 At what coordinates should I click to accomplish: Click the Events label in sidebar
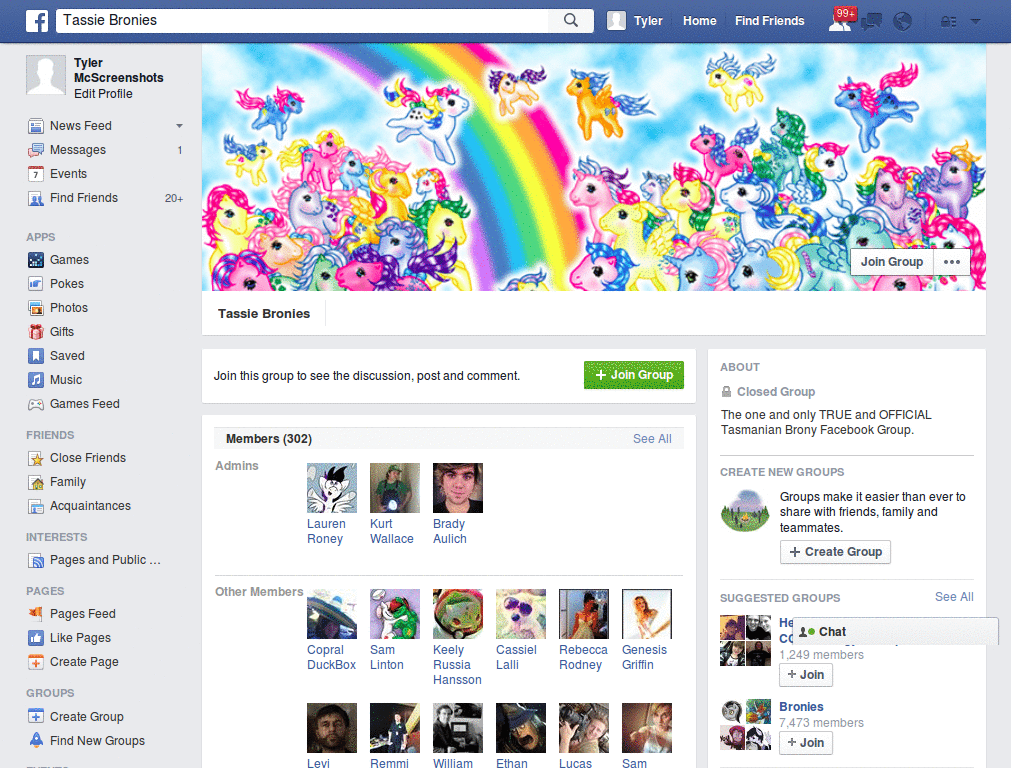[69, 174]
